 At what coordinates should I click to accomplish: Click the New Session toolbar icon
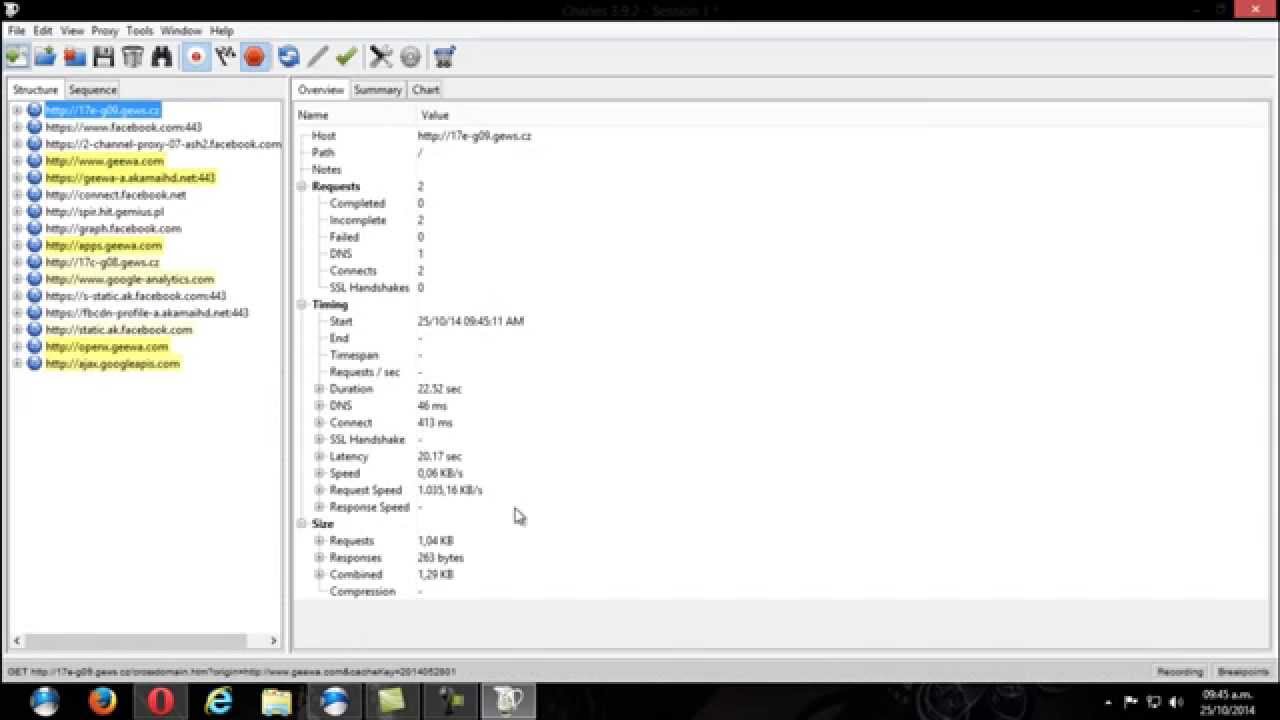pyautogui.click(x=16, y=57)
